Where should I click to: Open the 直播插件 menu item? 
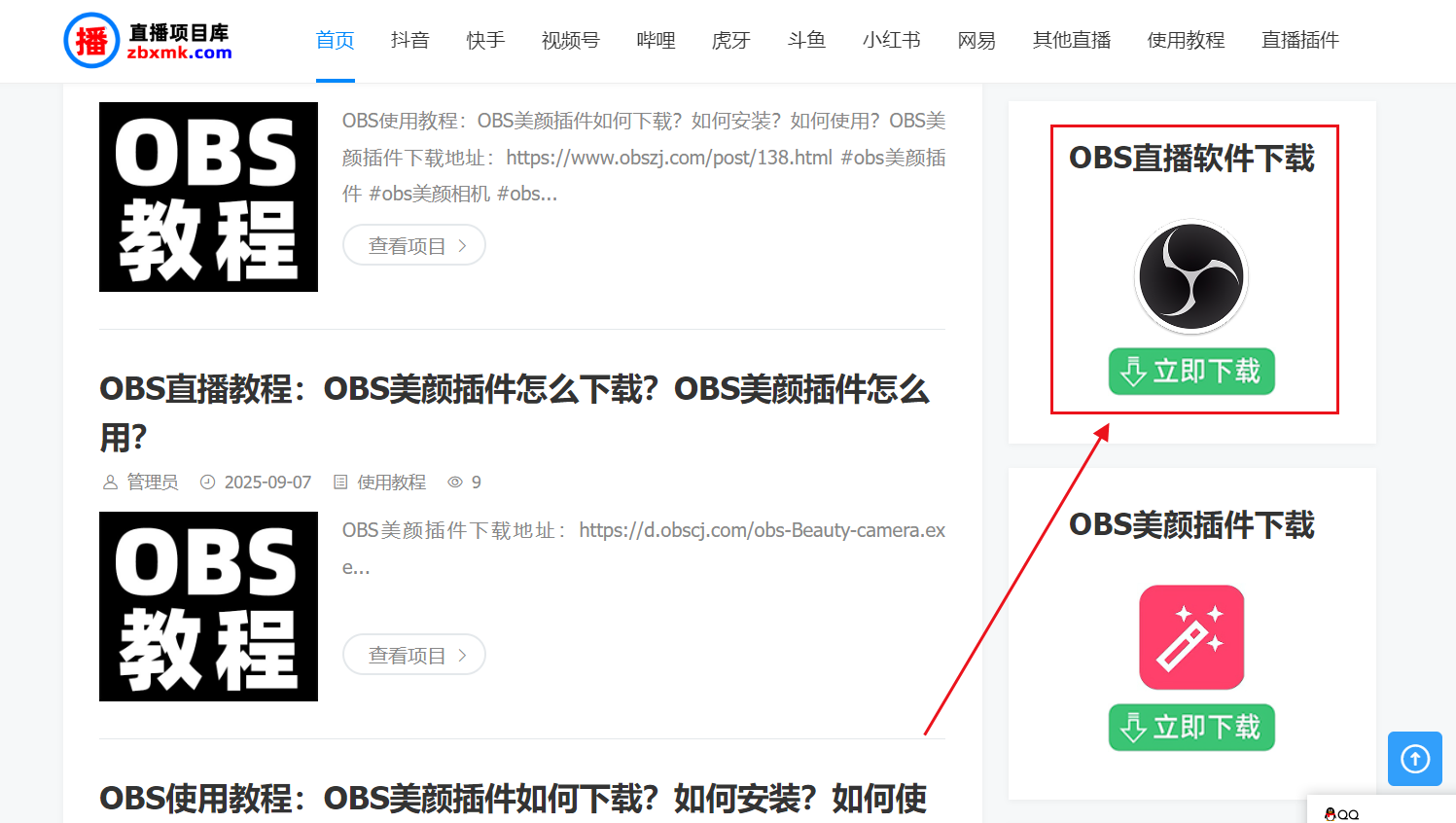pos(1299,40)
